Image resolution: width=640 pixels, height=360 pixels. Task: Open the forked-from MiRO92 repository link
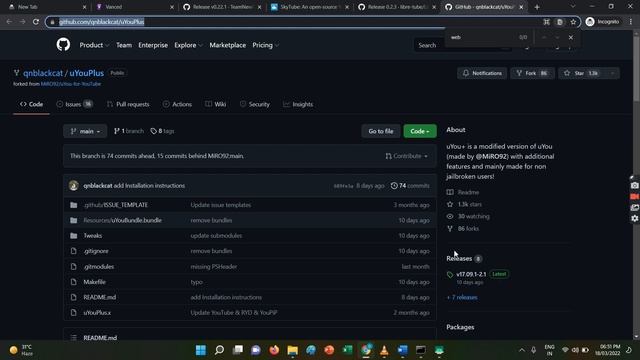pyautogui.click(x=71, y=84)
